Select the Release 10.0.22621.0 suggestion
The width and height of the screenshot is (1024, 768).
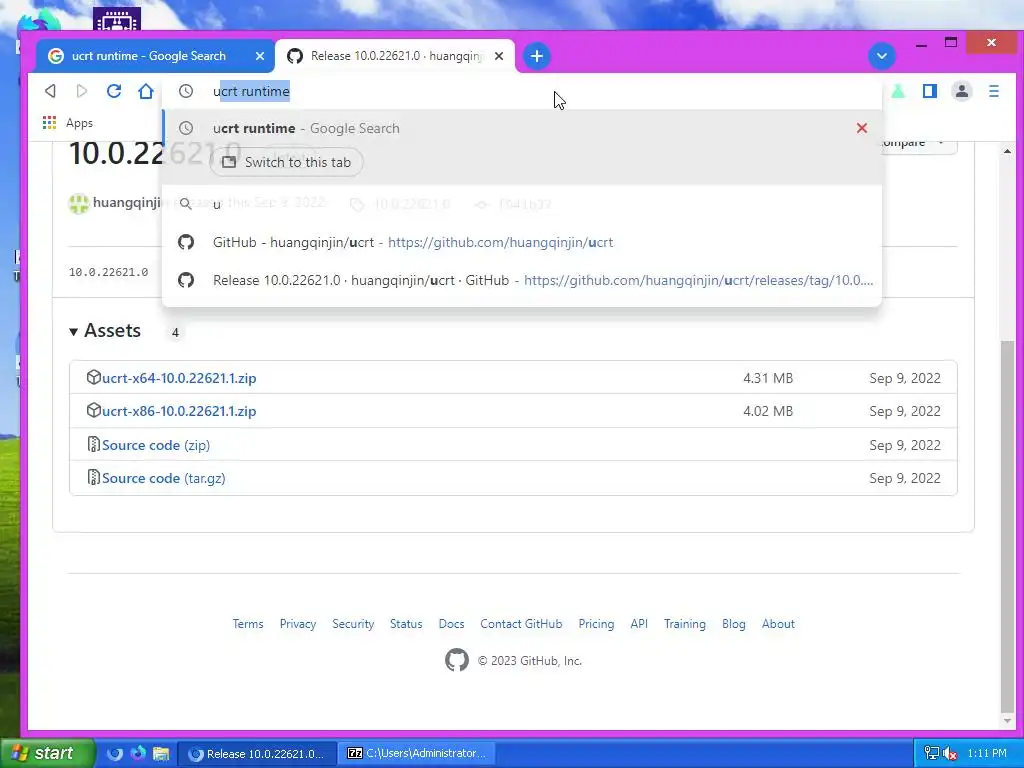(522, 280)
